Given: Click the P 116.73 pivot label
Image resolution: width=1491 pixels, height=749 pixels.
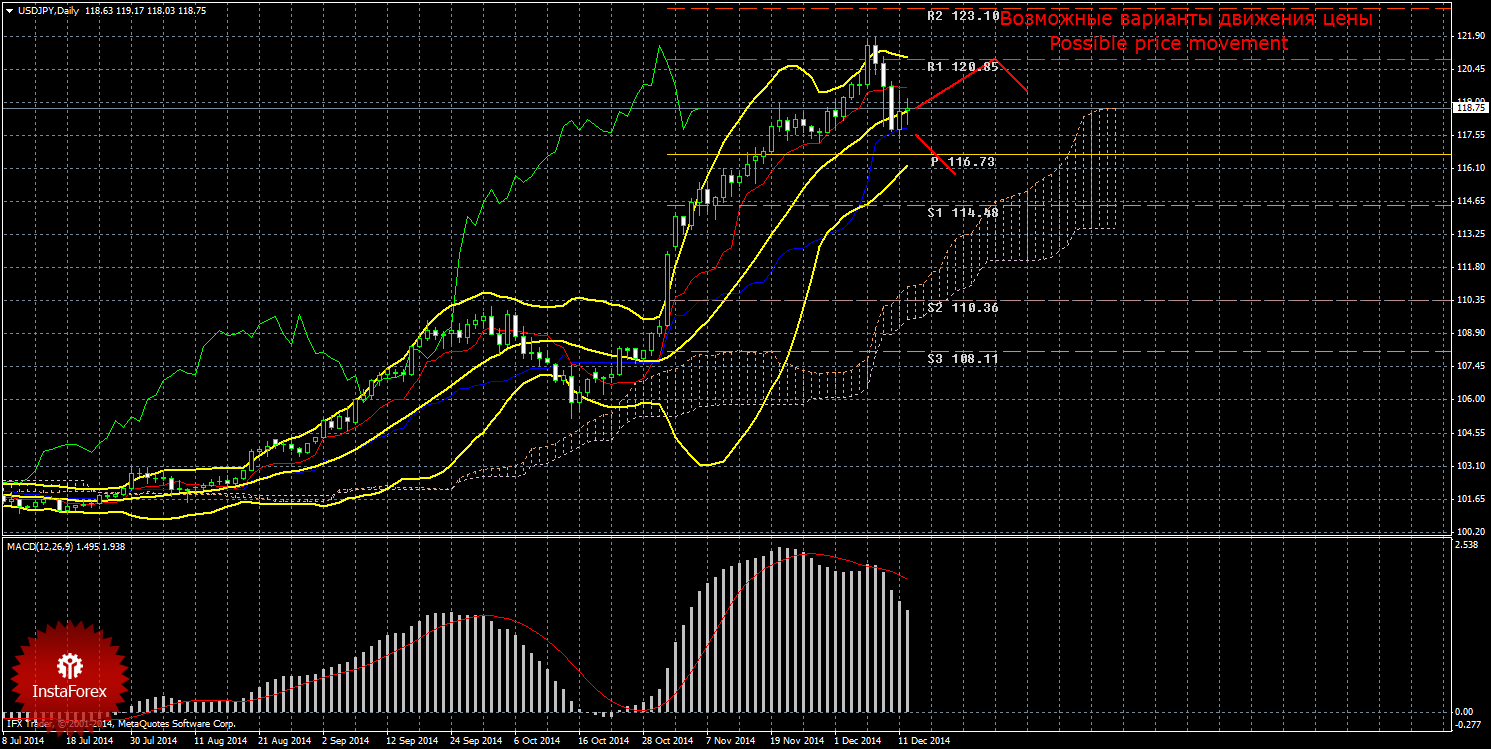Looking at the screenshot, I should tap(962, 161).
